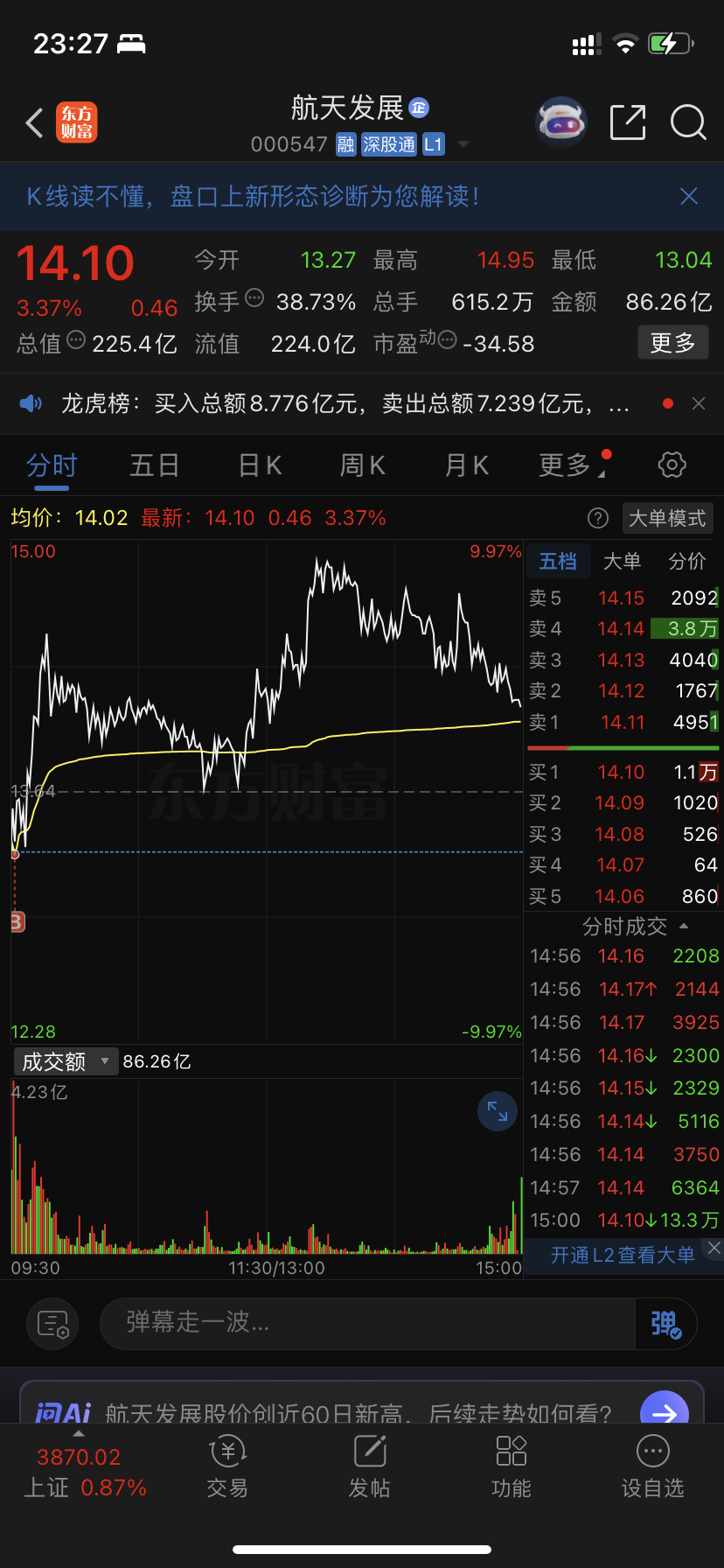Tap the 卖4 14.14 row
The height and width of the screenshot is (1568, 724).
pos(623,628)
